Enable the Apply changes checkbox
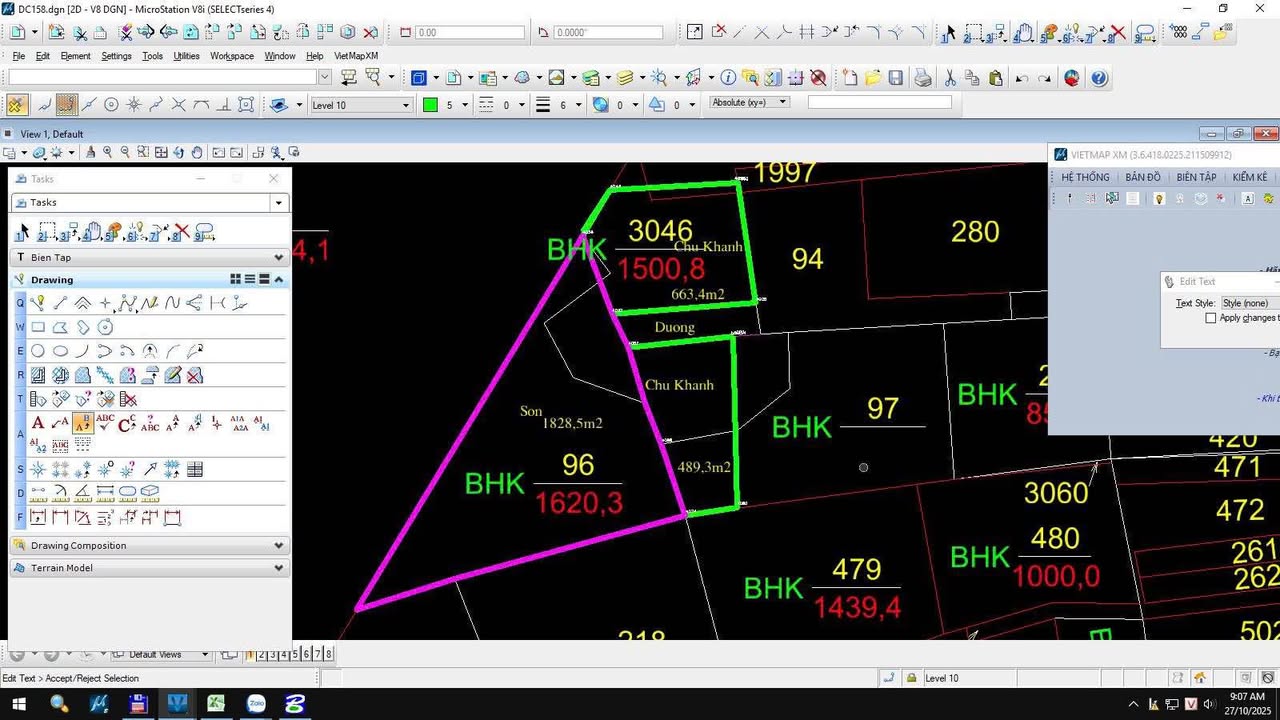Image resolution: width=1280 pixels, height=720 pixels. pos(1211,318)
